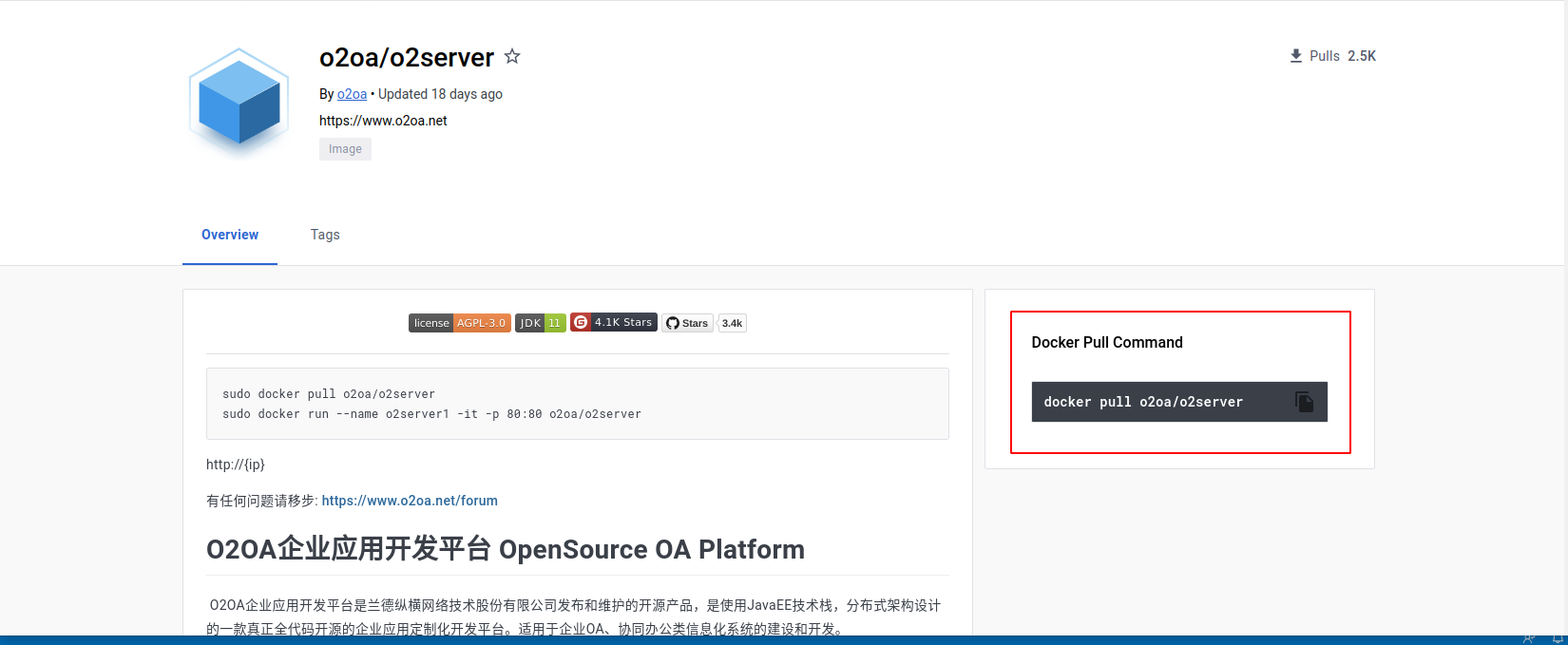Image resolution: width=1568 pixels, height=645 pixels.
Task: Click the 2.5K pulls count
Action: click(x=1362, y=56)
